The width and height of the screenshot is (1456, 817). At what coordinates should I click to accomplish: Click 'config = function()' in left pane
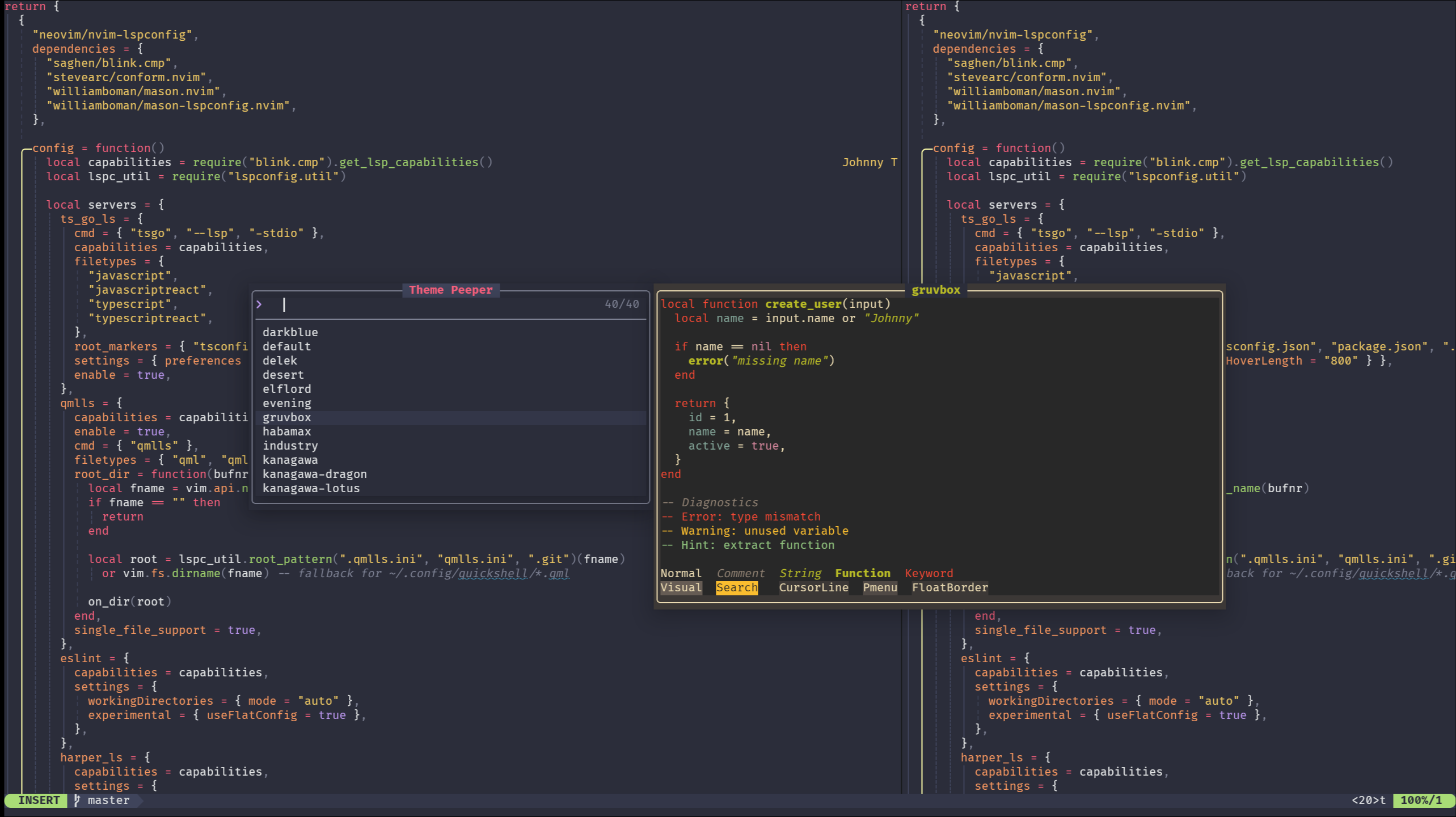pos(98,148)
